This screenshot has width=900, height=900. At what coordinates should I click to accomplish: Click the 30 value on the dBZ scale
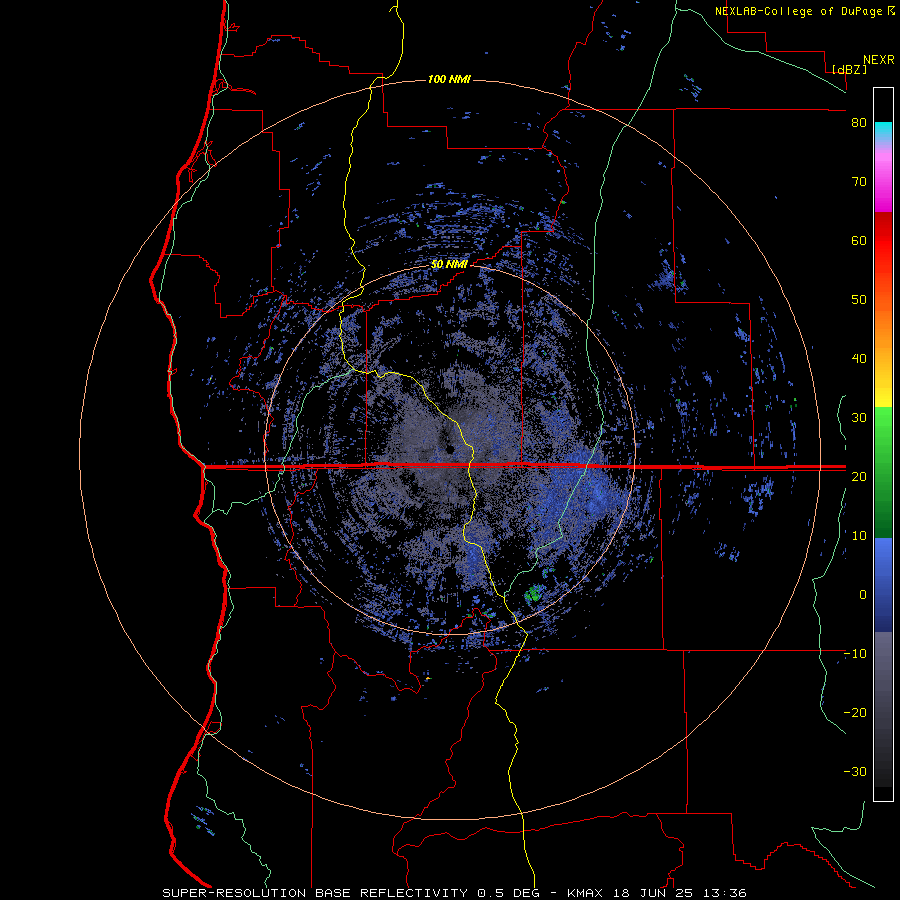coord(859,417)
